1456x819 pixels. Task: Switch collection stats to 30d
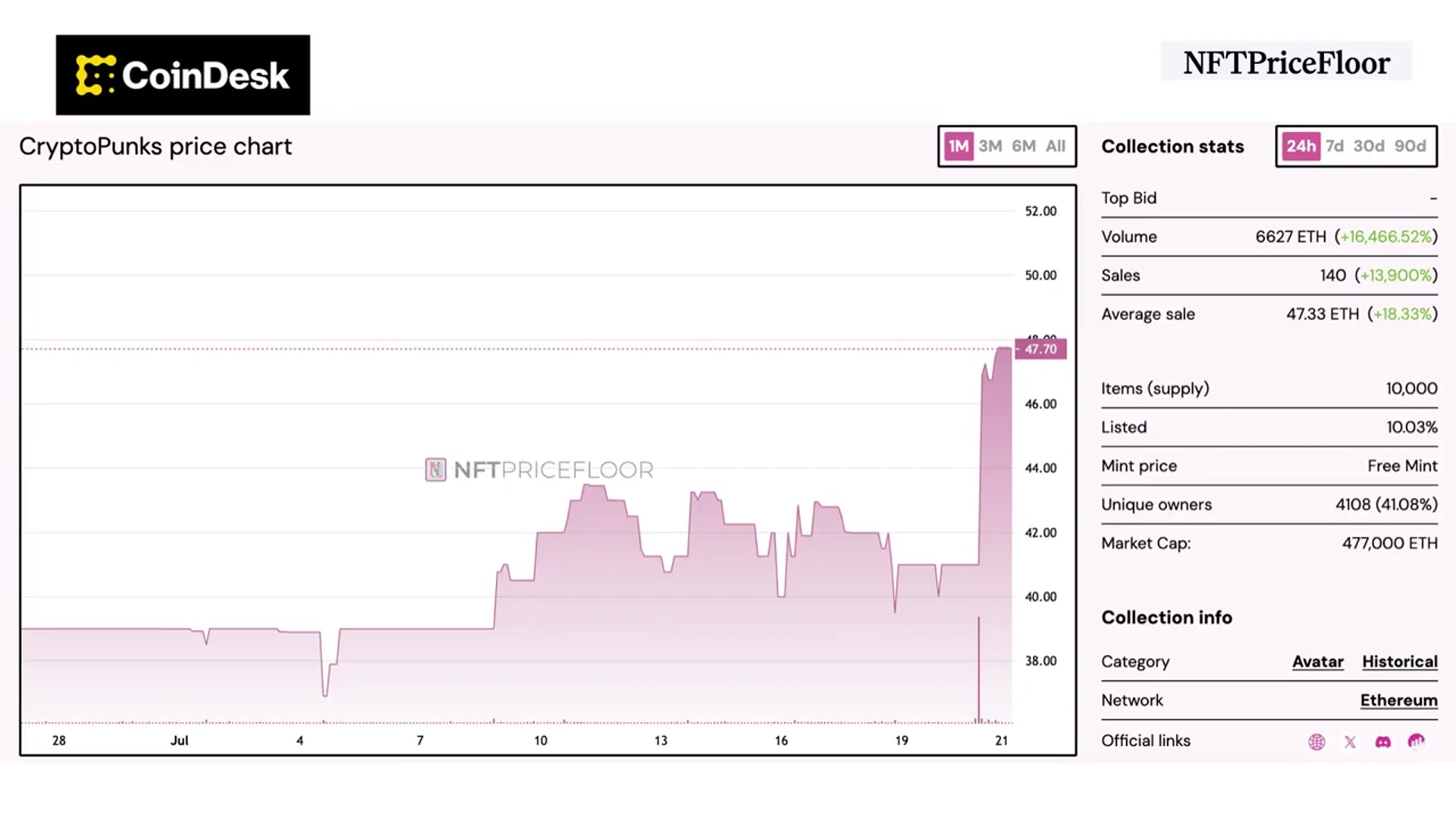point(1369,146)
